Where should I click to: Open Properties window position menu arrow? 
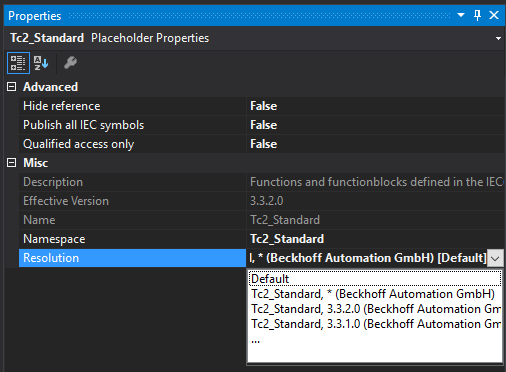[461, 15]
